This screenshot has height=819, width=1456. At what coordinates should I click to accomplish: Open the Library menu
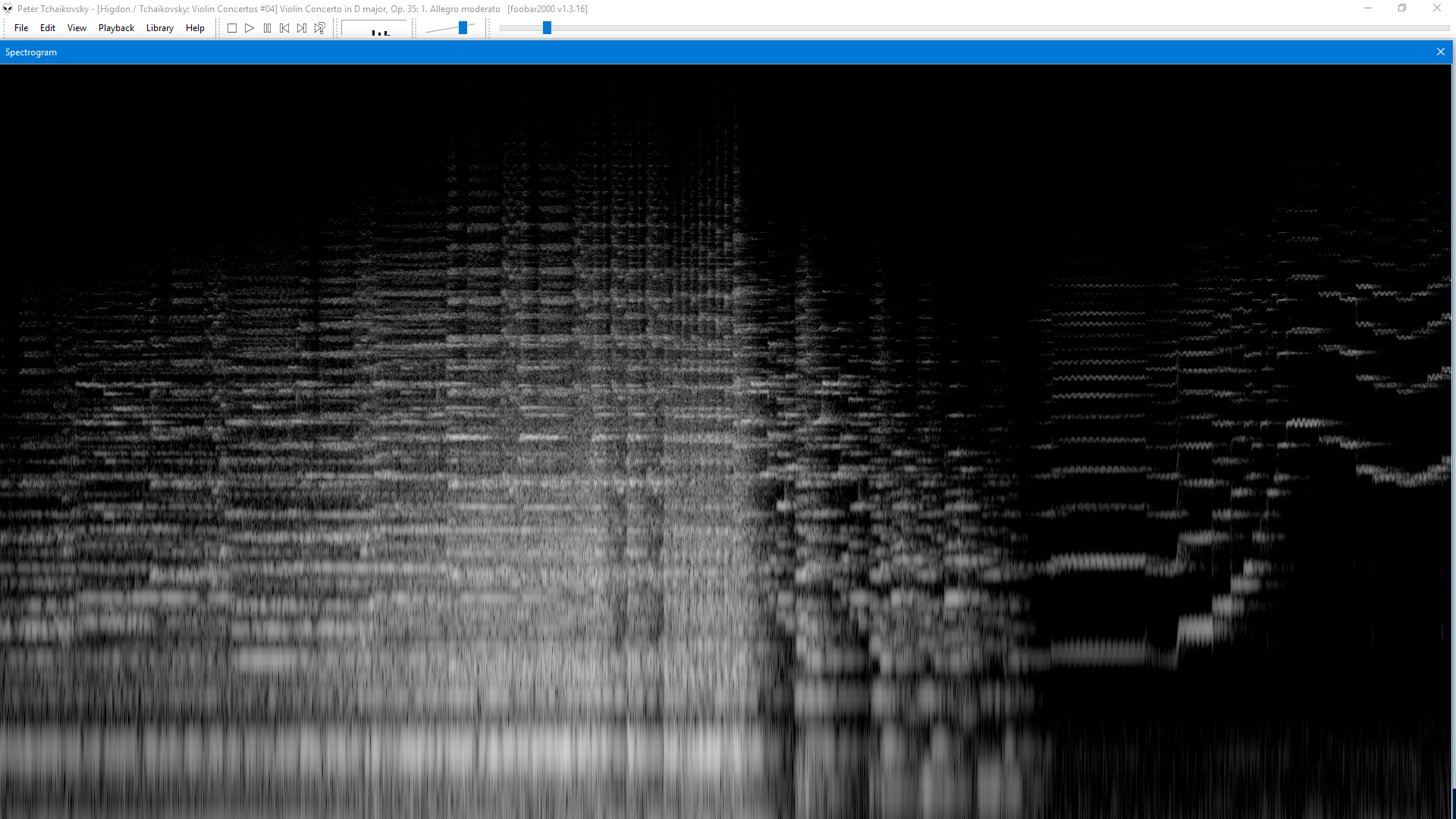pos(160,28)
